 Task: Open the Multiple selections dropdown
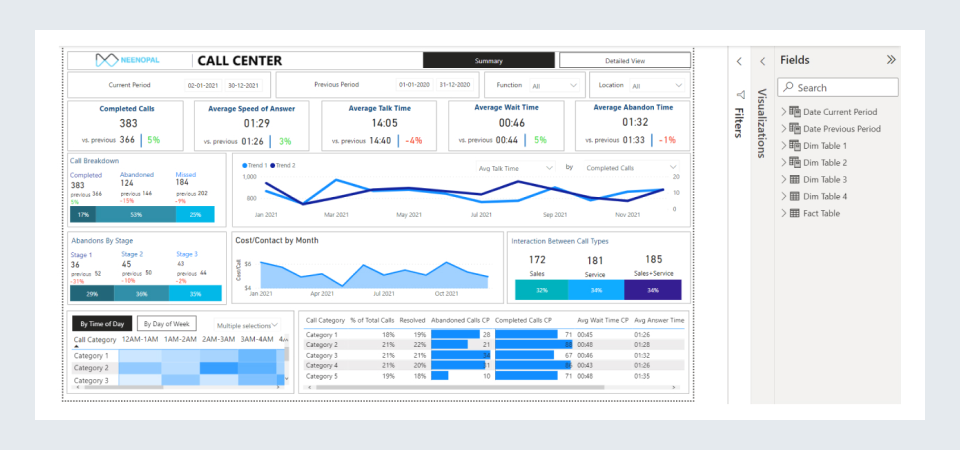click(247, 325)
